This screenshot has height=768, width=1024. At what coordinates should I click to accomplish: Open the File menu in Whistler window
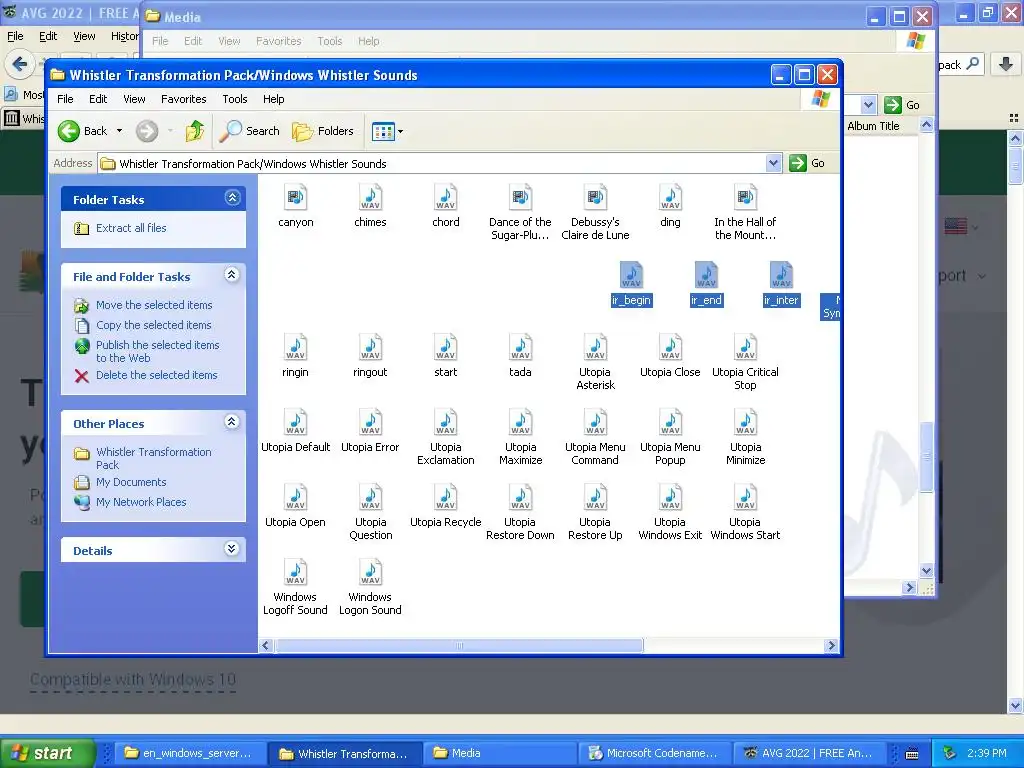click(x=65, y=99)
